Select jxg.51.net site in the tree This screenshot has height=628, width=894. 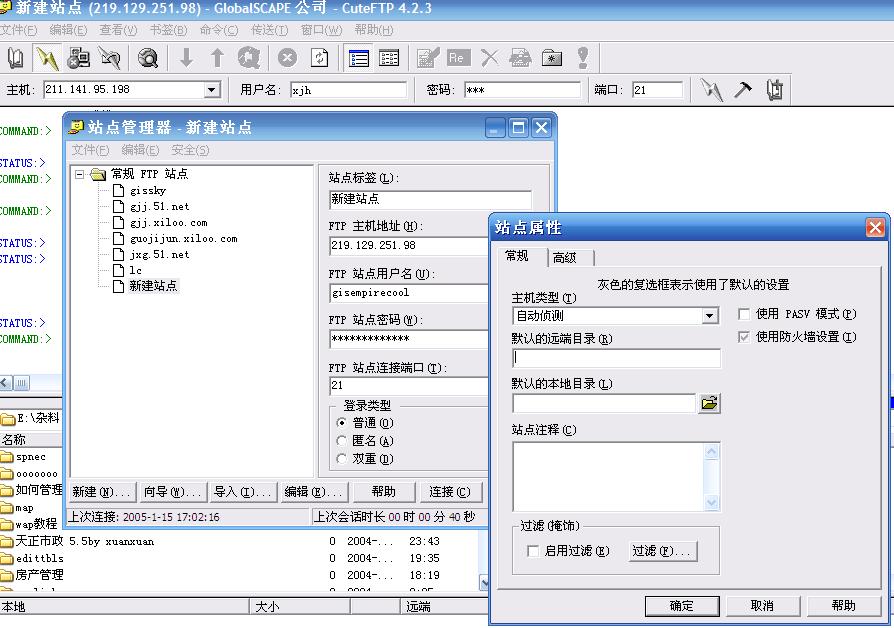[x=160, y=254]
